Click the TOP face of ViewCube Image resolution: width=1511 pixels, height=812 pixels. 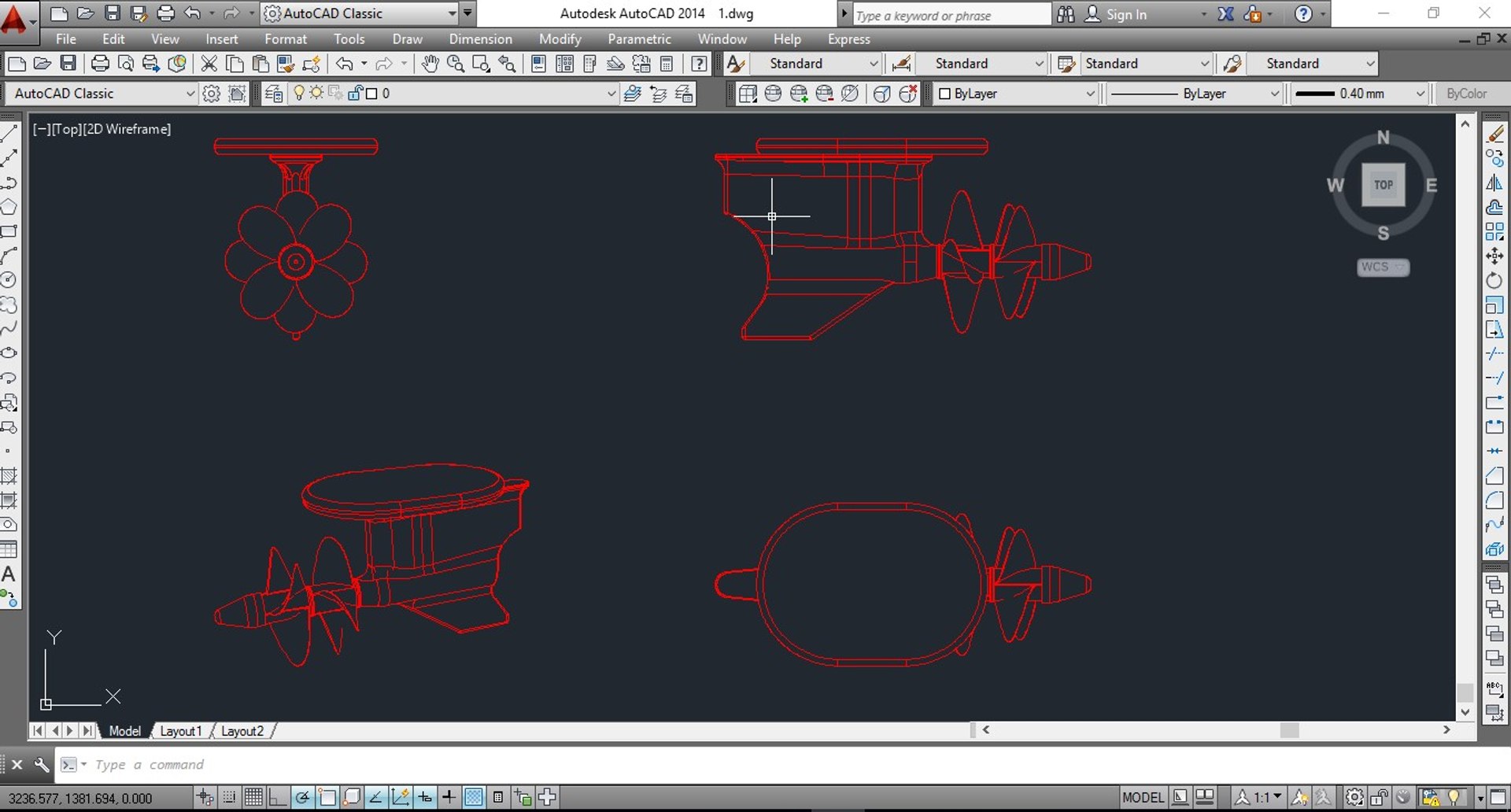[x=1383, y=185]
